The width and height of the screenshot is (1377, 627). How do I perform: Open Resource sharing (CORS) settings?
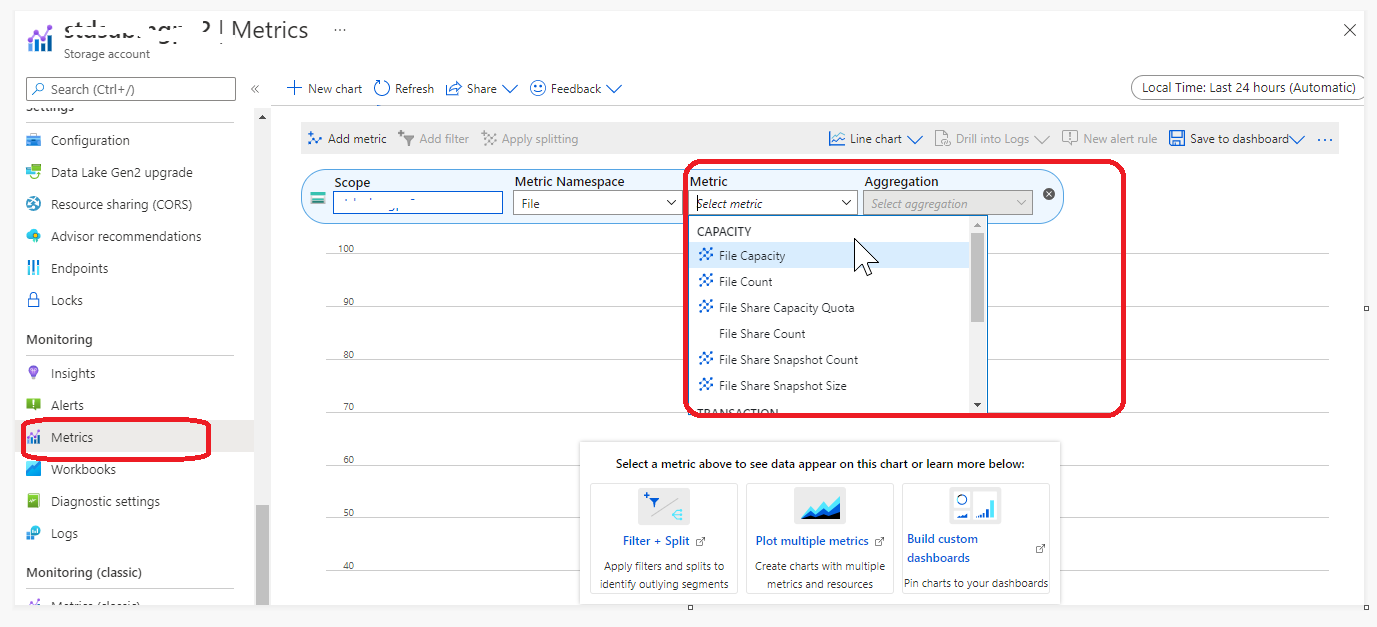(x=121, y=204)
